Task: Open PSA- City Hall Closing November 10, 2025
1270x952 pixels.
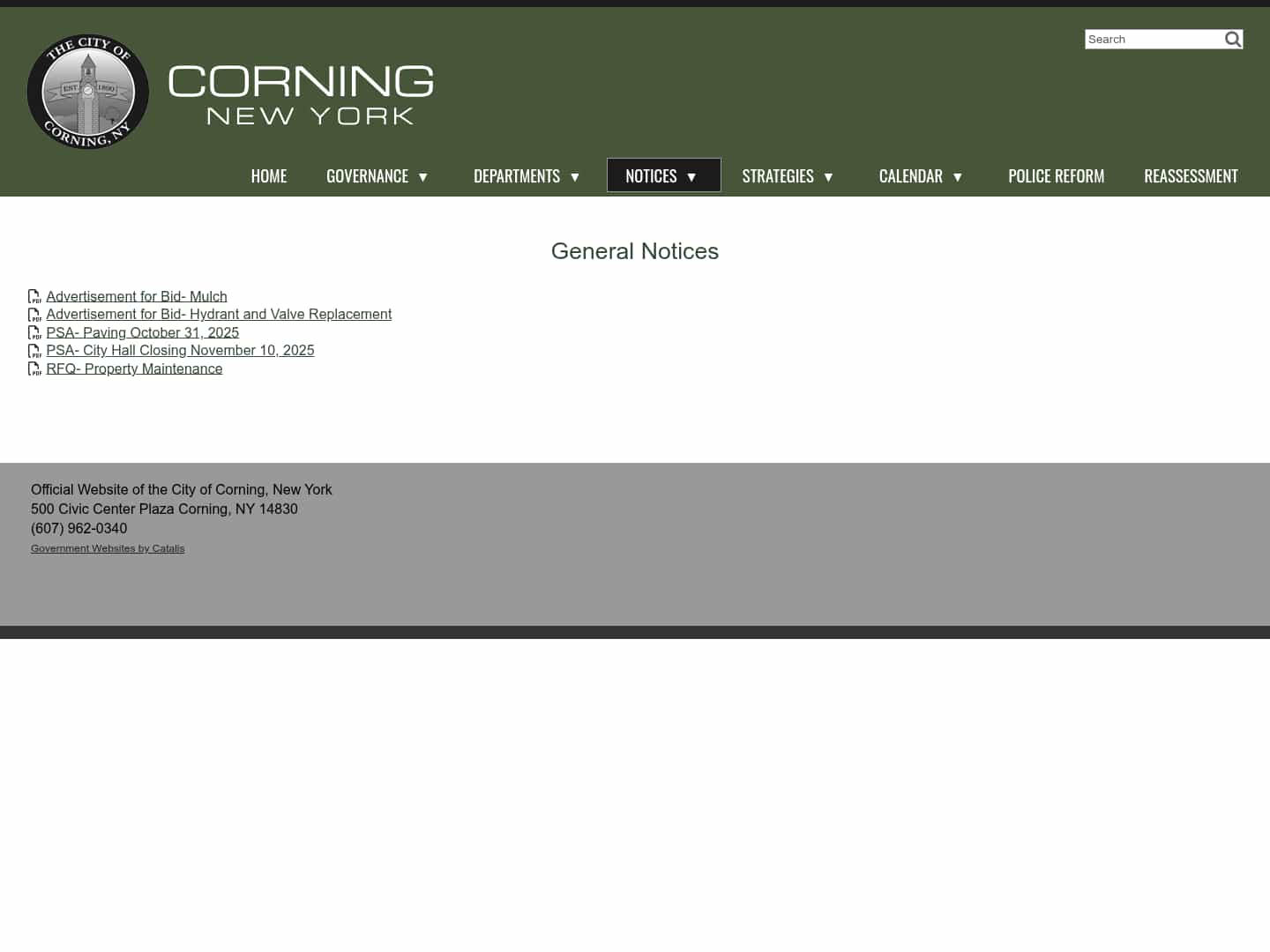Action: click(x=180, y=350)
